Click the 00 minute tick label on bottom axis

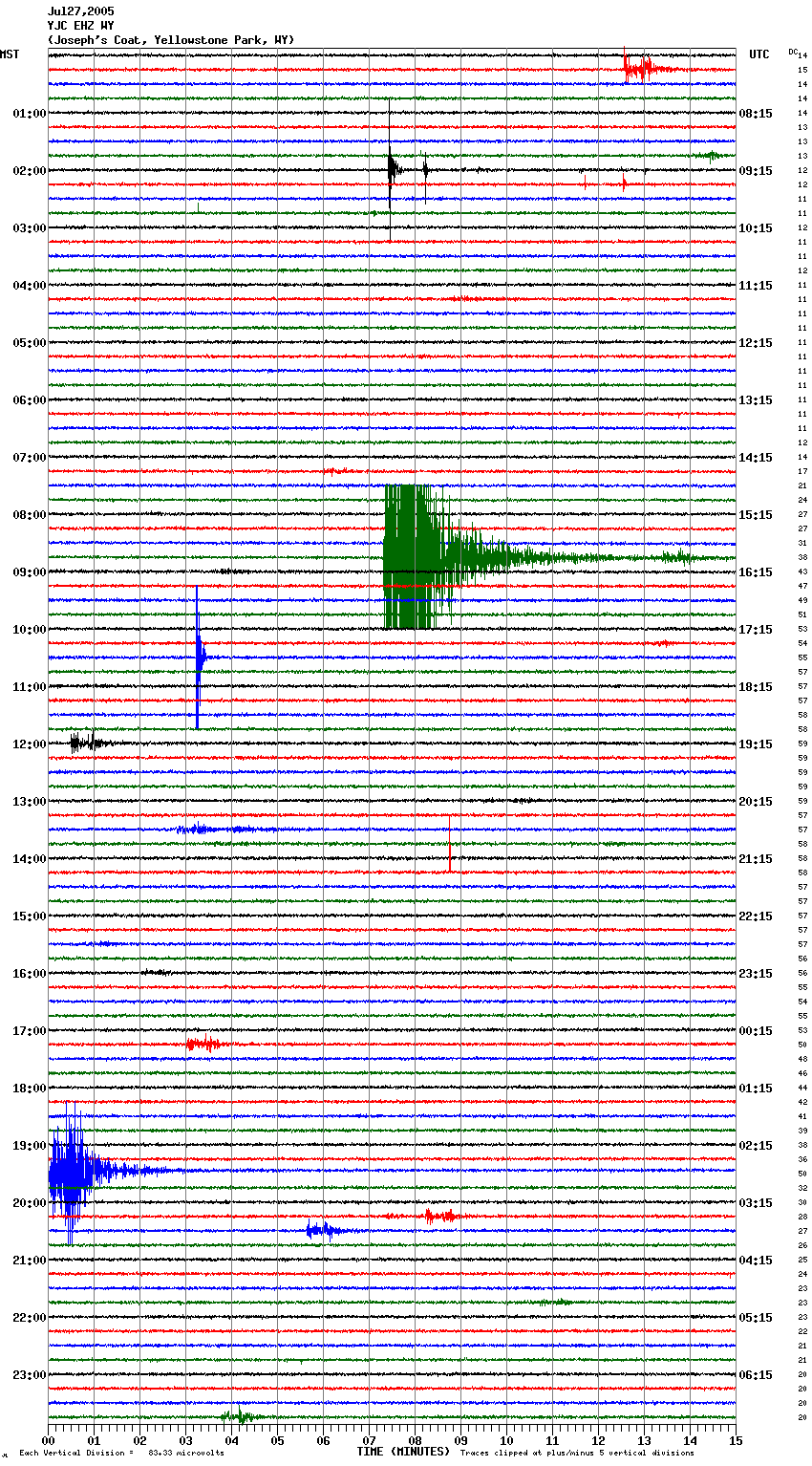click(x=48, y=1440)
